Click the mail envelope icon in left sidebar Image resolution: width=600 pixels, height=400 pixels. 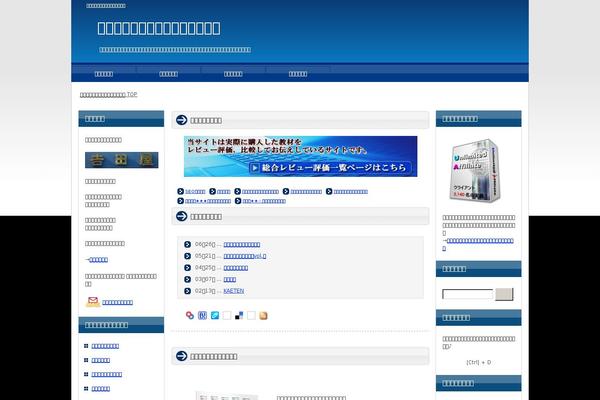click(93, 302)
